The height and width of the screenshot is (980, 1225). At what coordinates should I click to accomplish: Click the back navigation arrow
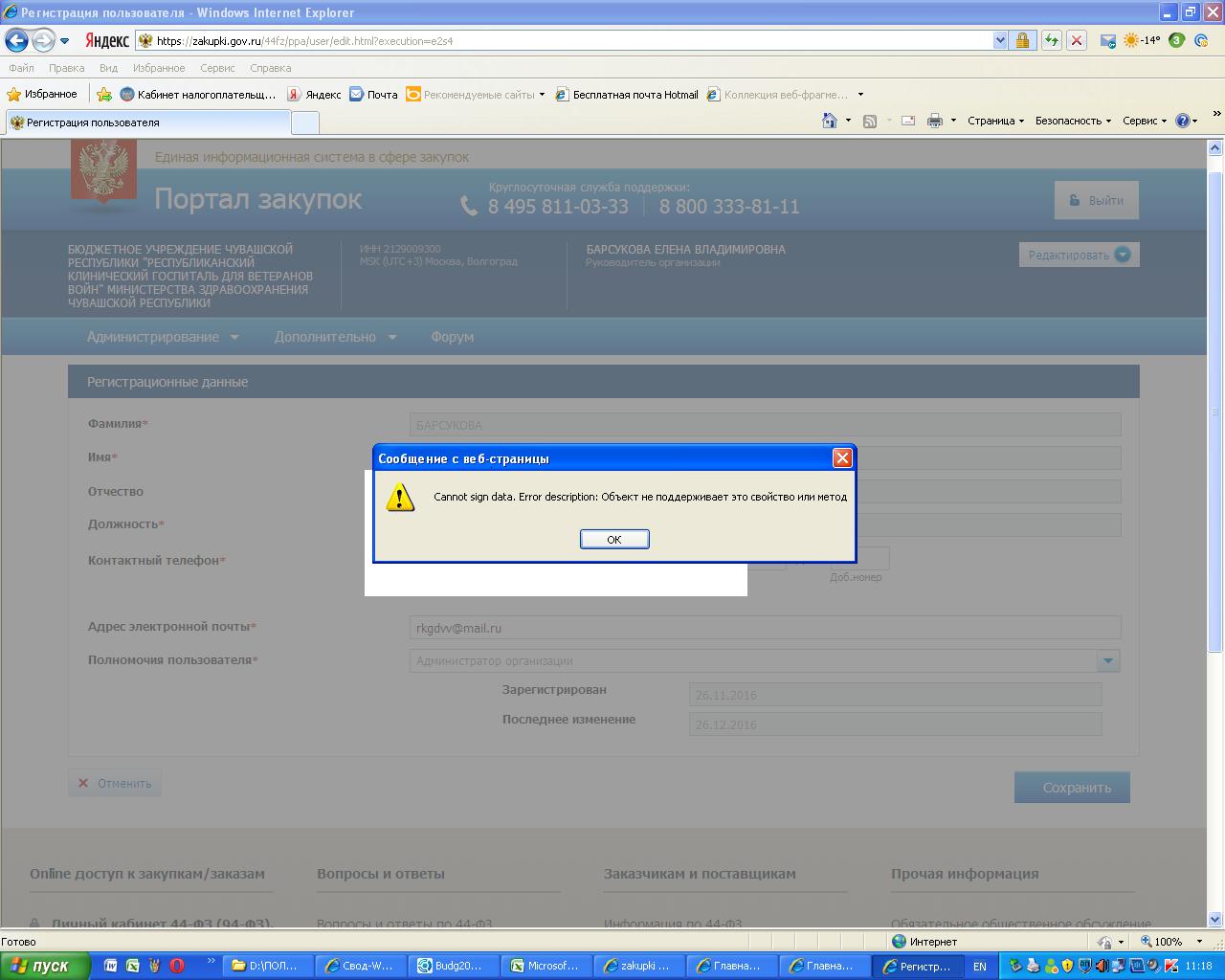pos(16,40)
